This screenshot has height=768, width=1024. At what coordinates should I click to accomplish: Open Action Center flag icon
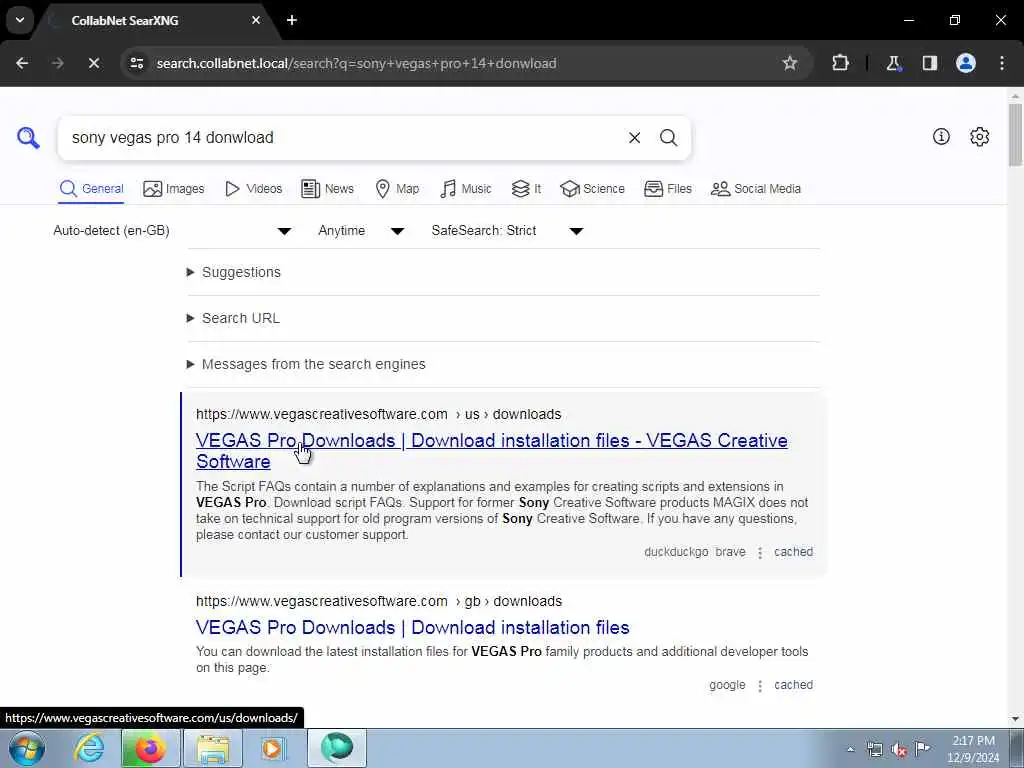coord(922,748)
